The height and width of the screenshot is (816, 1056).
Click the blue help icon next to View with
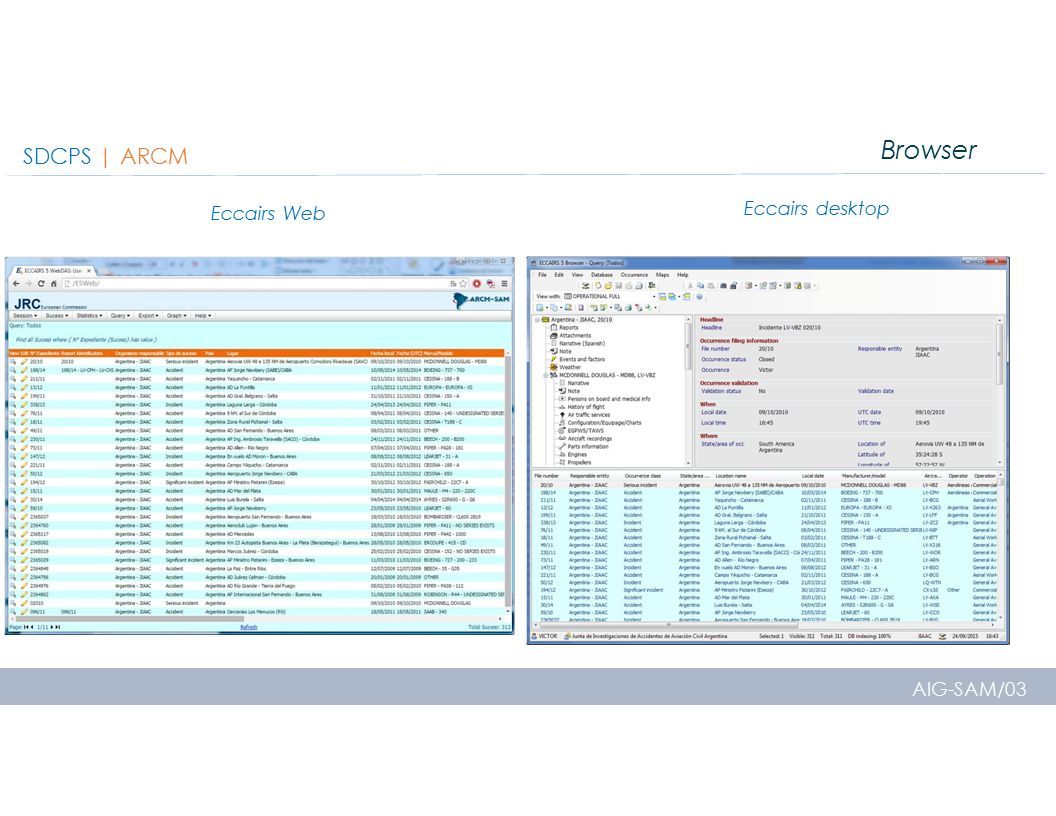pyautogui.click(x=700, y=296)
